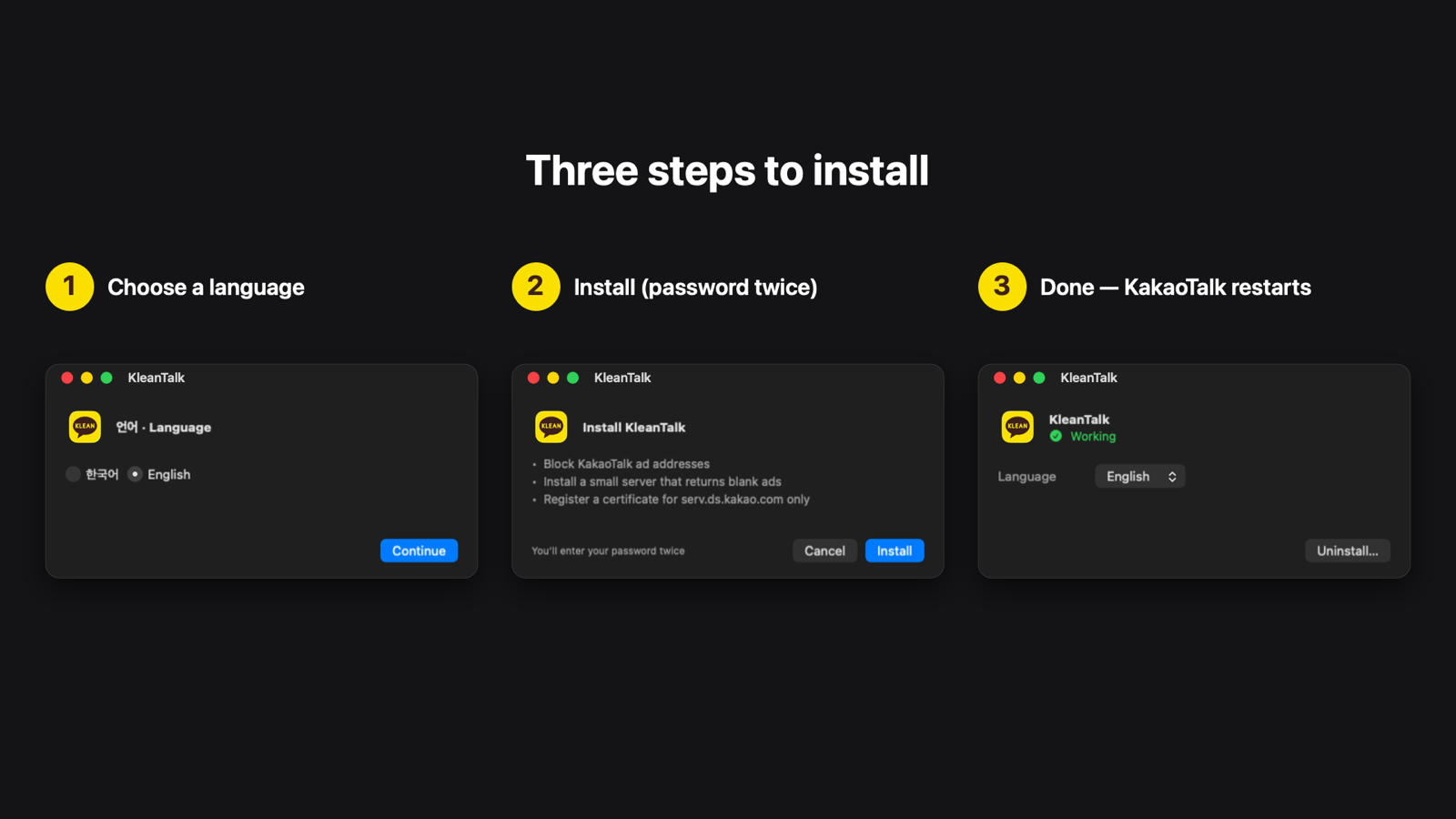The width and height of the screenshot is (1456, 819).
Task: Maximize the Working status window with green button
Action: coord(1039,378)
